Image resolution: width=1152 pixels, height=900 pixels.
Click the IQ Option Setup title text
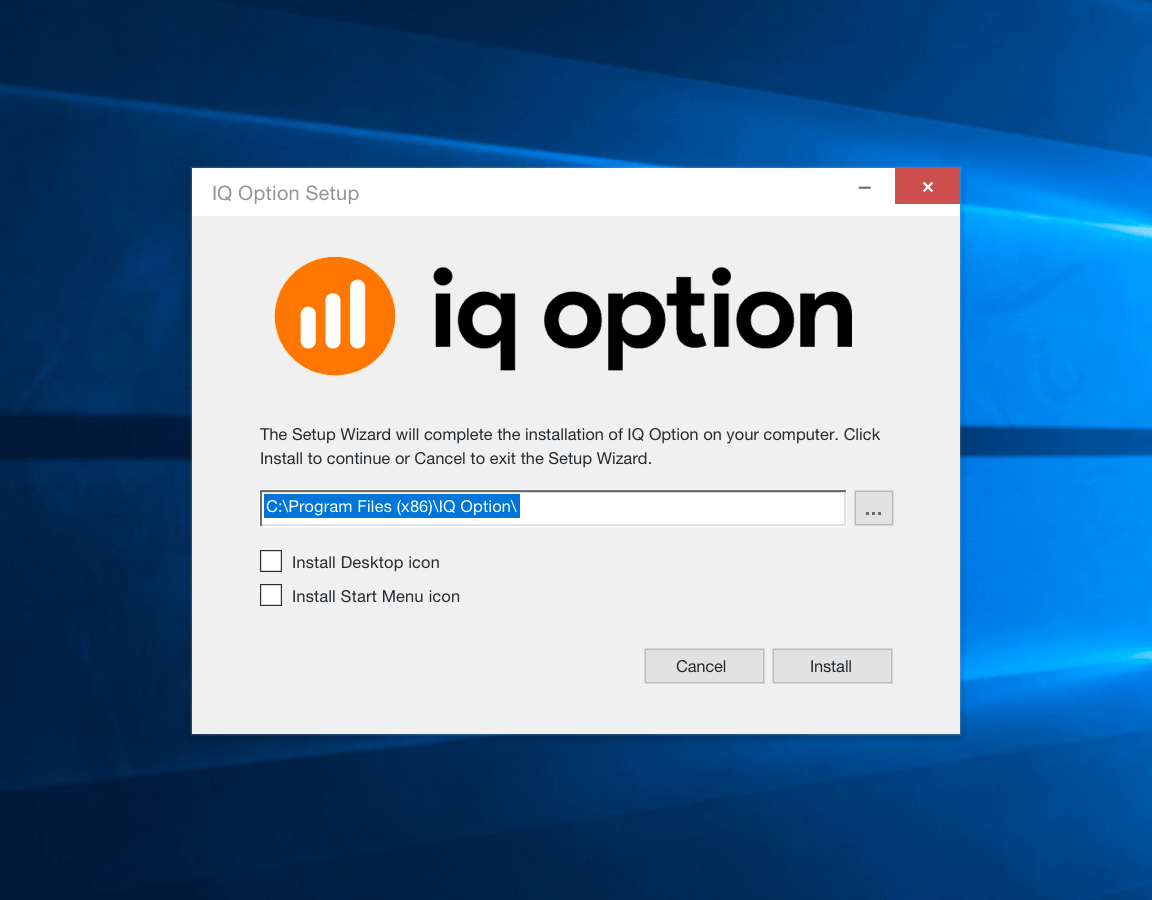pos(286,193)
